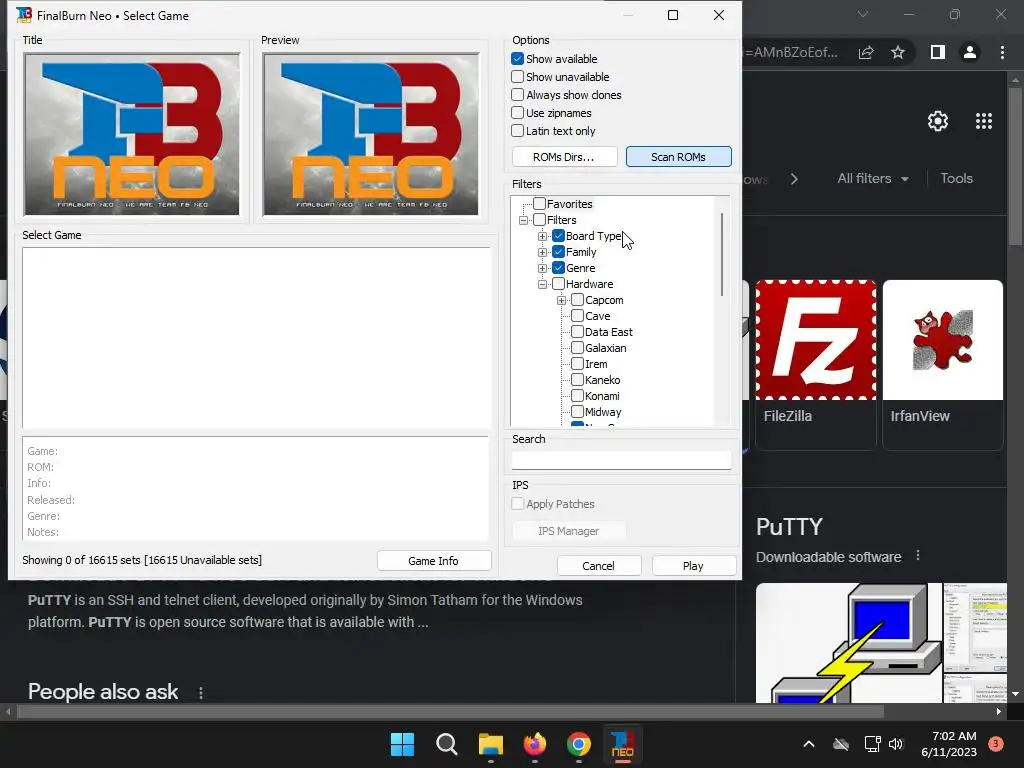Click the Title preview image
Viewport: 1024px width, 768px height.
coord(132,135)
